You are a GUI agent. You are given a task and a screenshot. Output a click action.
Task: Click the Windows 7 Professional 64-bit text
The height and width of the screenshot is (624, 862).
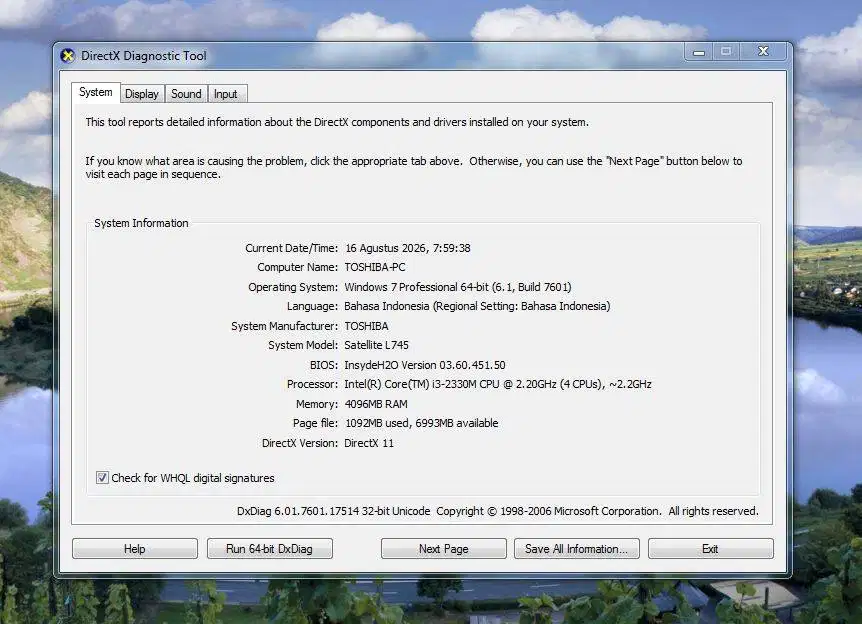457,287
